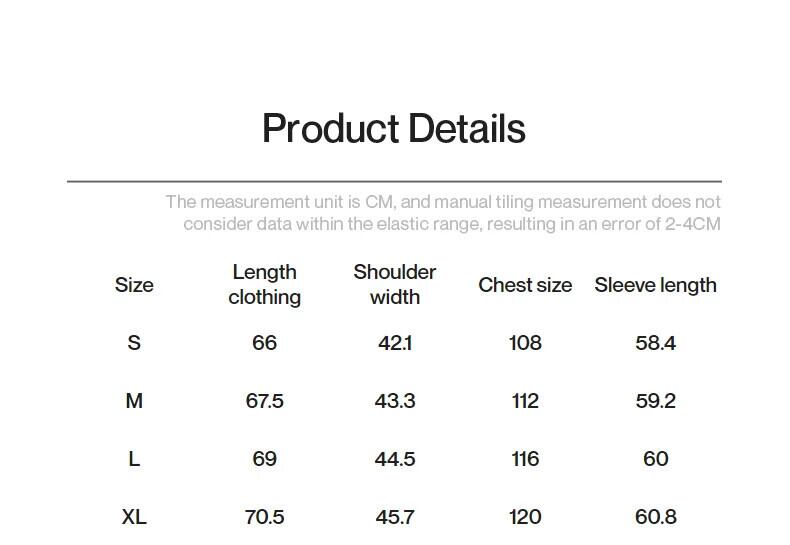Click length value 66 for size S

point(264,343)
